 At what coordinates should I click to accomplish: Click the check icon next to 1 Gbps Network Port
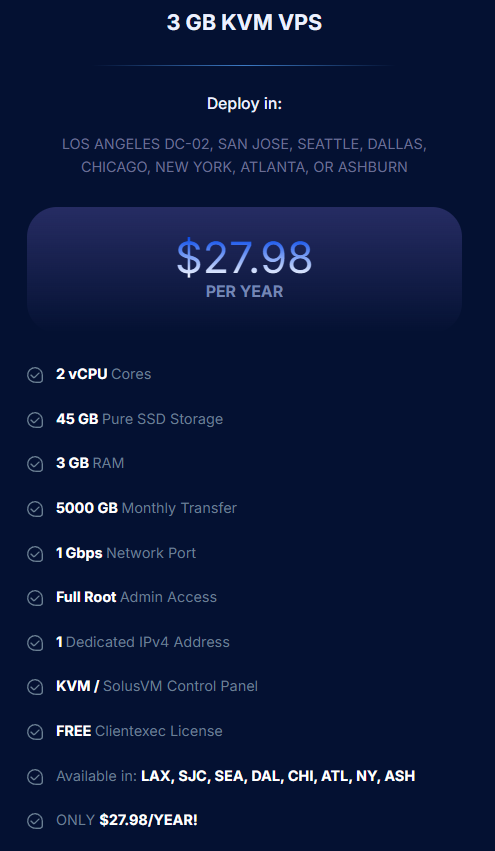pyautogui.click(x=35, y=554)
